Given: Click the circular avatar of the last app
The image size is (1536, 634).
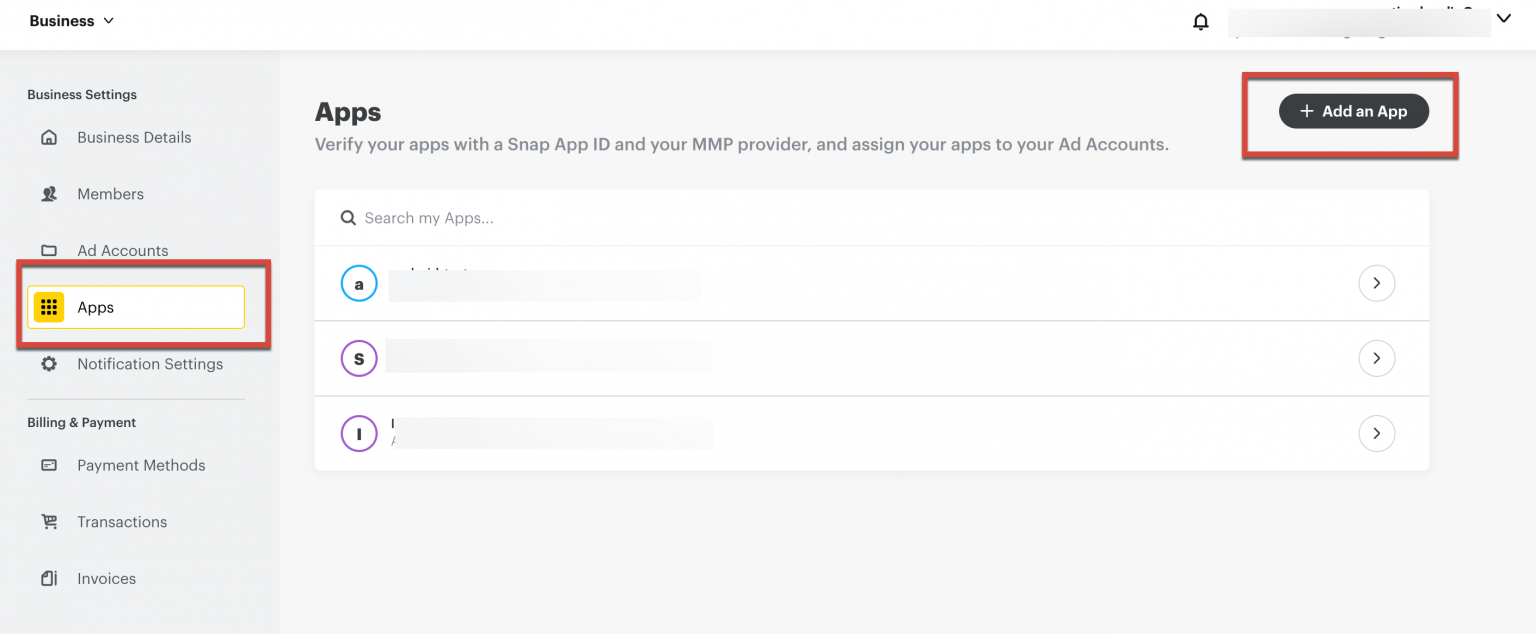Looking at the screenshot, I should coord(359,433).
